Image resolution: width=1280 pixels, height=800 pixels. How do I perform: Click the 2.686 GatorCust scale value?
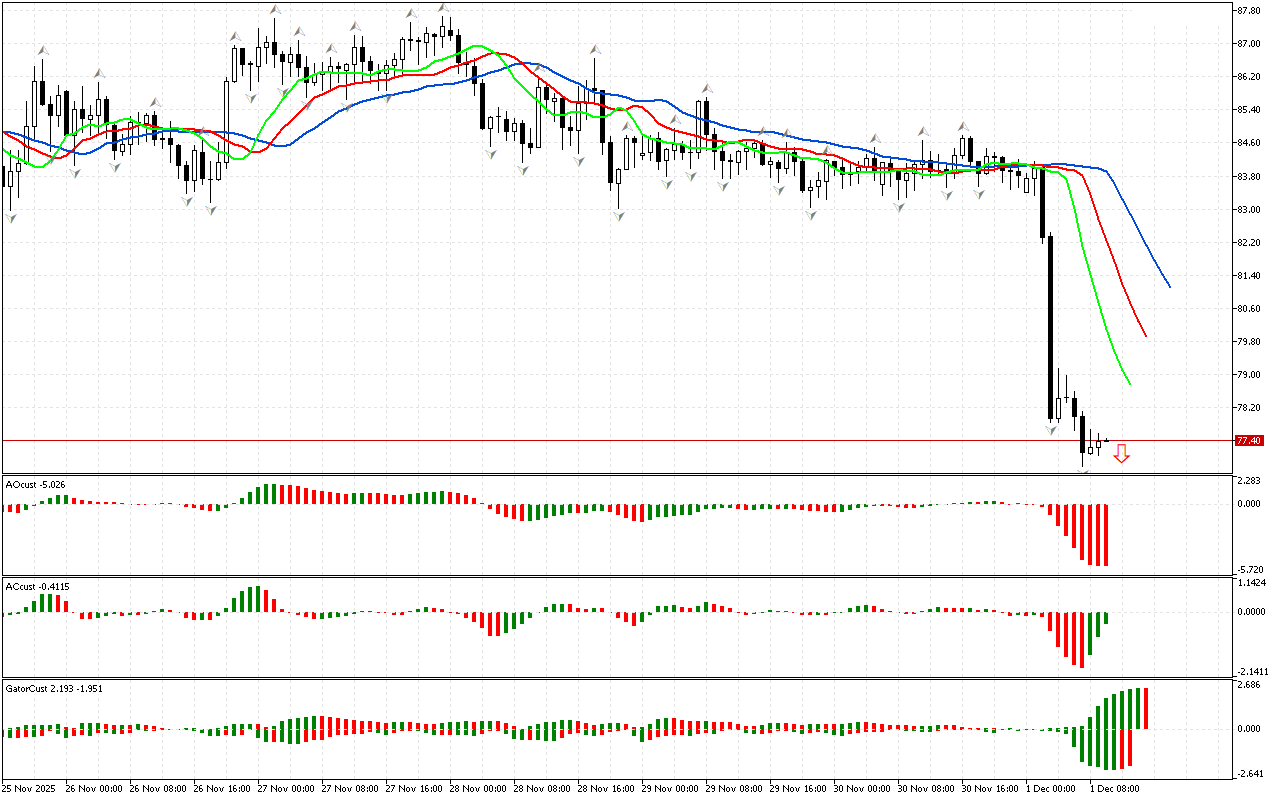pyautogui.click(x=1248, y=686)
